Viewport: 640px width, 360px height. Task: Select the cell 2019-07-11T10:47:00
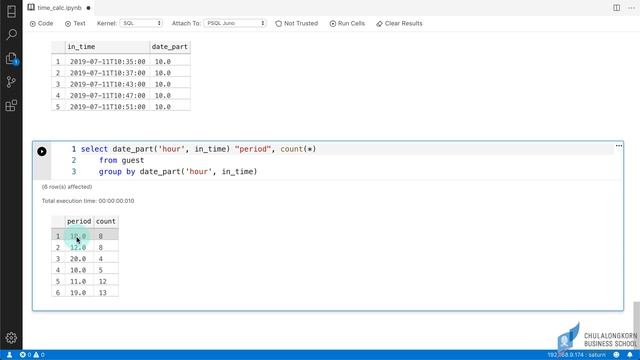click(107, 96)
